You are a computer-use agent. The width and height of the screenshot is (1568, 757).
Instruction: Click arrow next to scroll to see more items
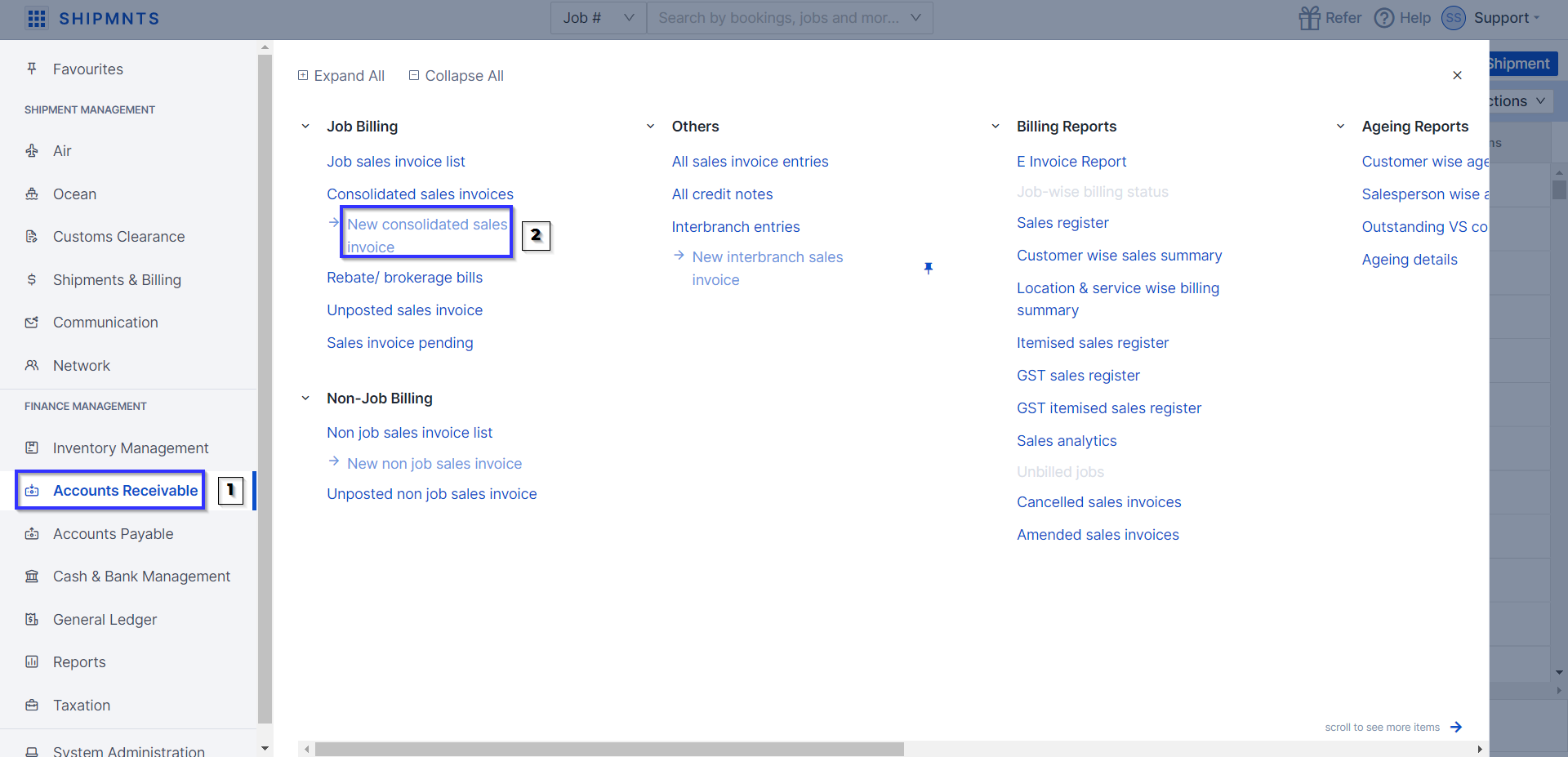1456,727
